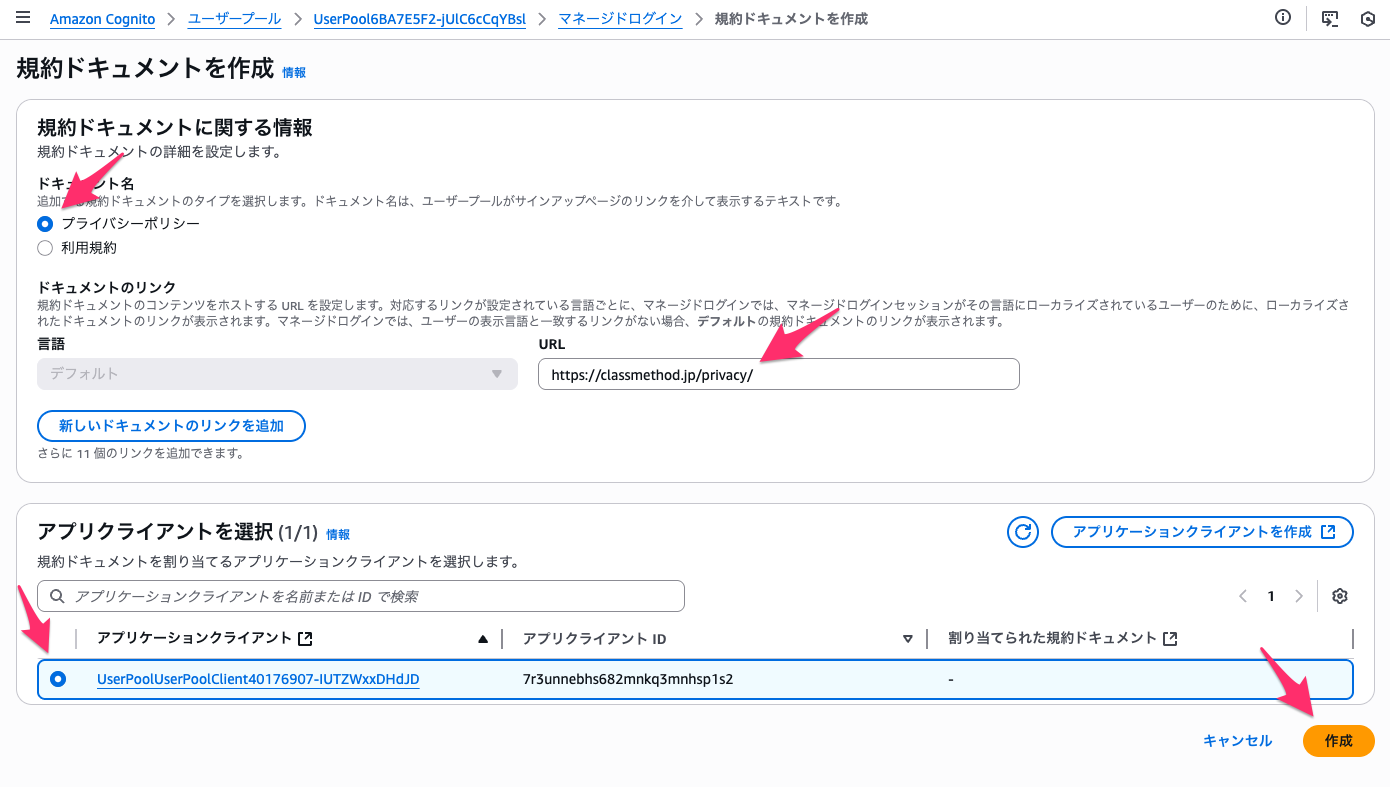Navigate to Amazon Cognito breadcrumb
Image resolution: width=1390 pixels, height=787 pixels.
(100, 19)
